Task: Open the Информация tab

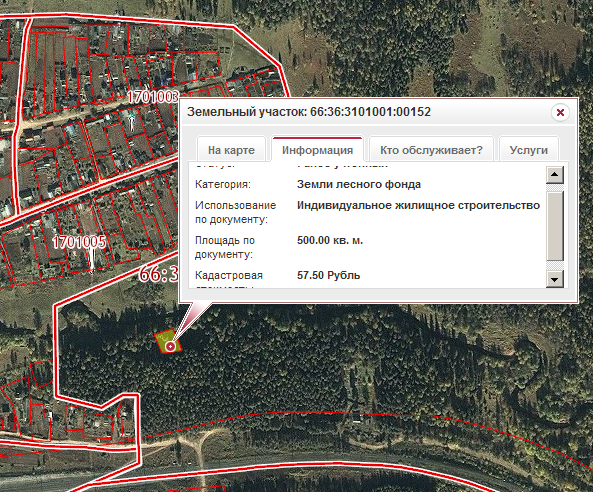Action: 317,150
